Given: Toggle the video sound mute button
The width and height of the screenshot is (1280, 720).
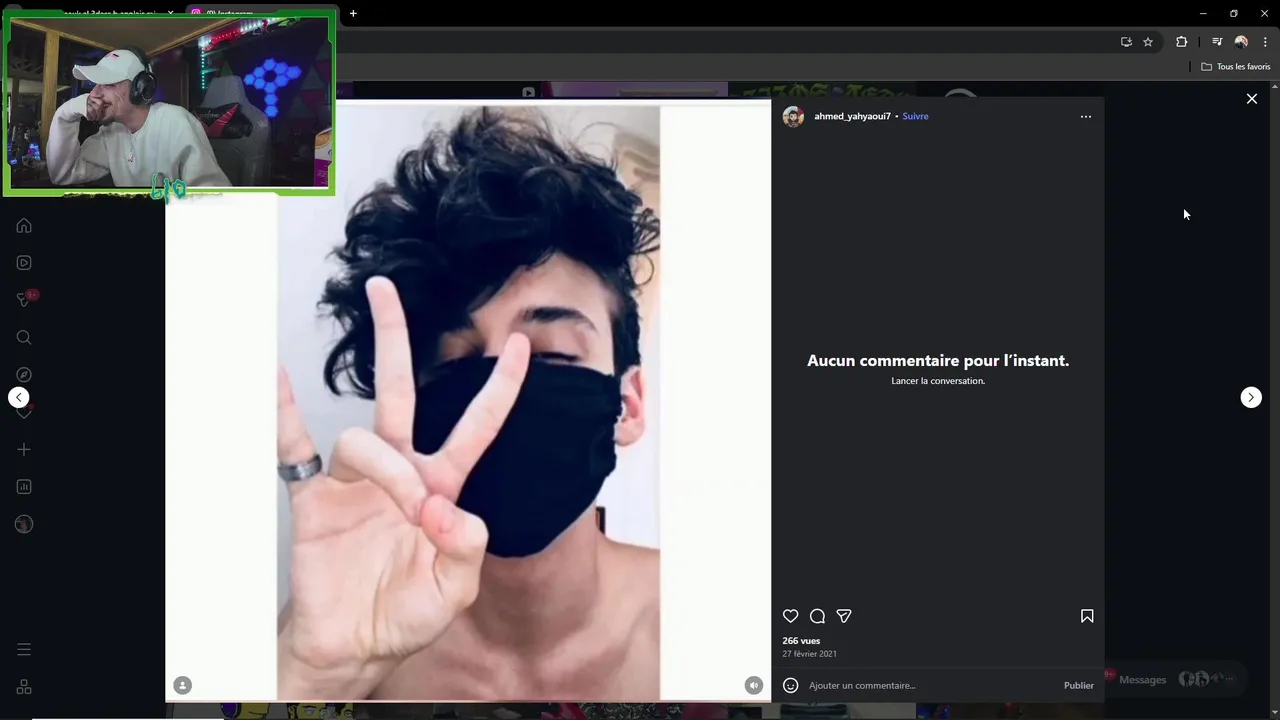Looking at the screenshot, I should (754, 685).
